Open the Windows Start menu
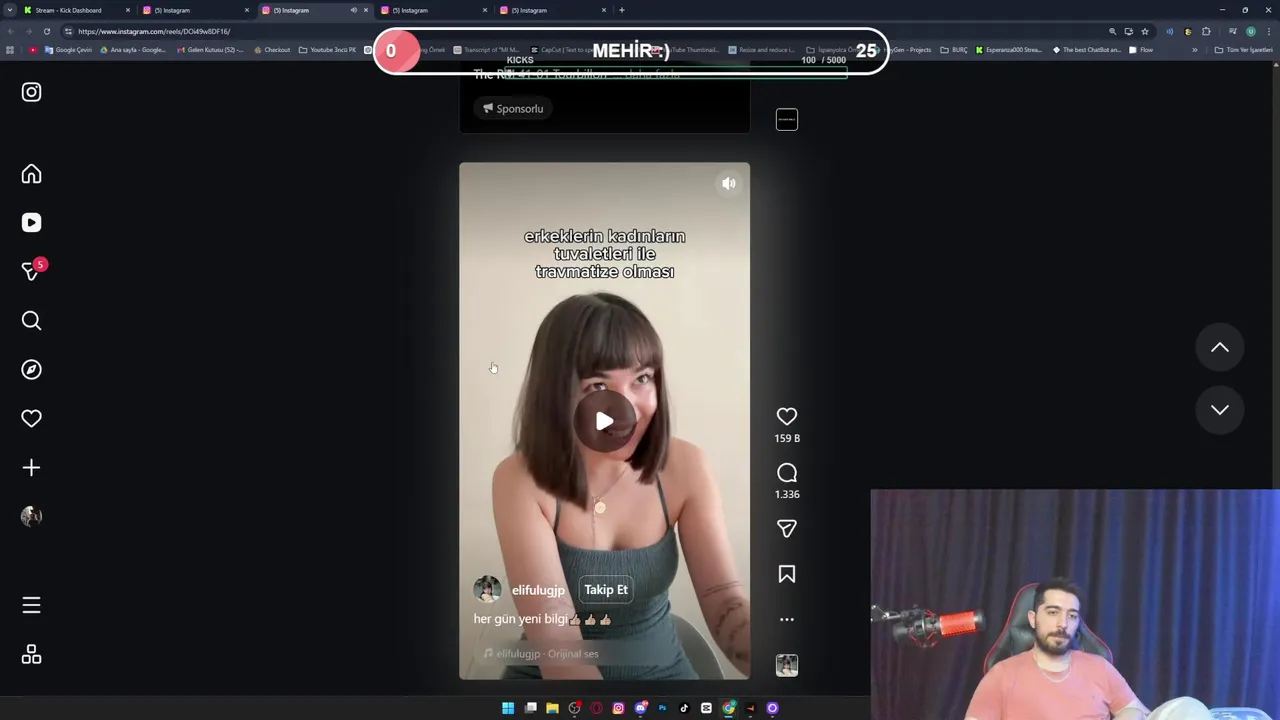Screen dimensions: 1280x720 coord(508,708)
